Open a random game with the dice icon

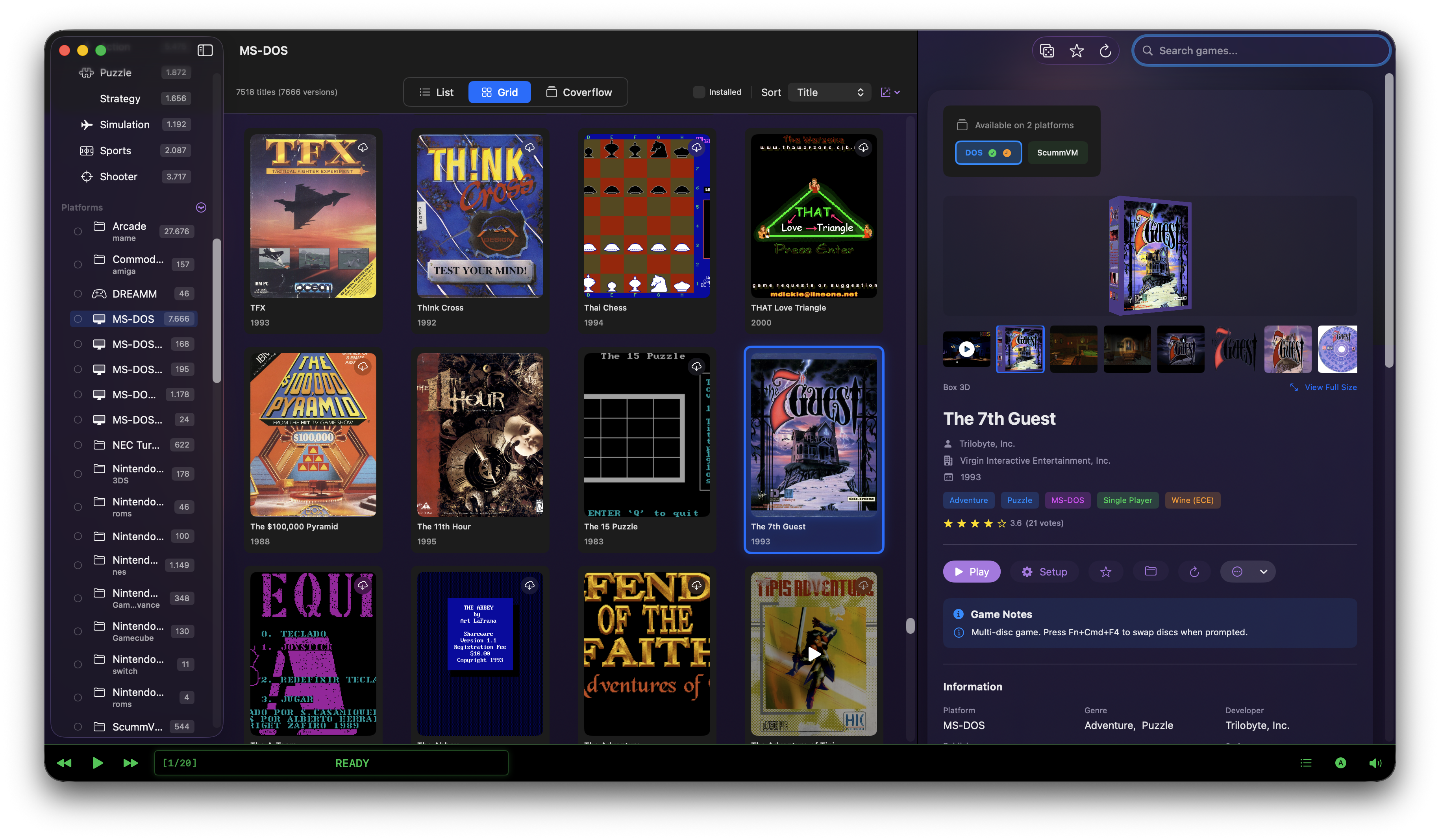[1047, 50]
